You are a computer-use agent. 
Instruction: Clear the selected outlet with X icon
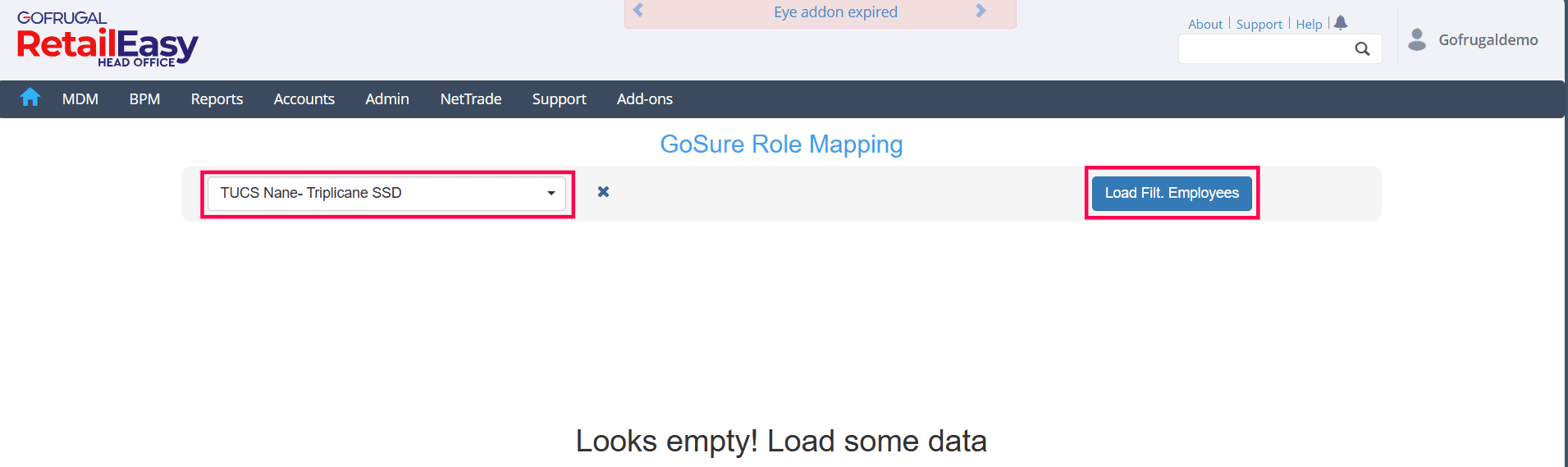click(x=603, y=192)
